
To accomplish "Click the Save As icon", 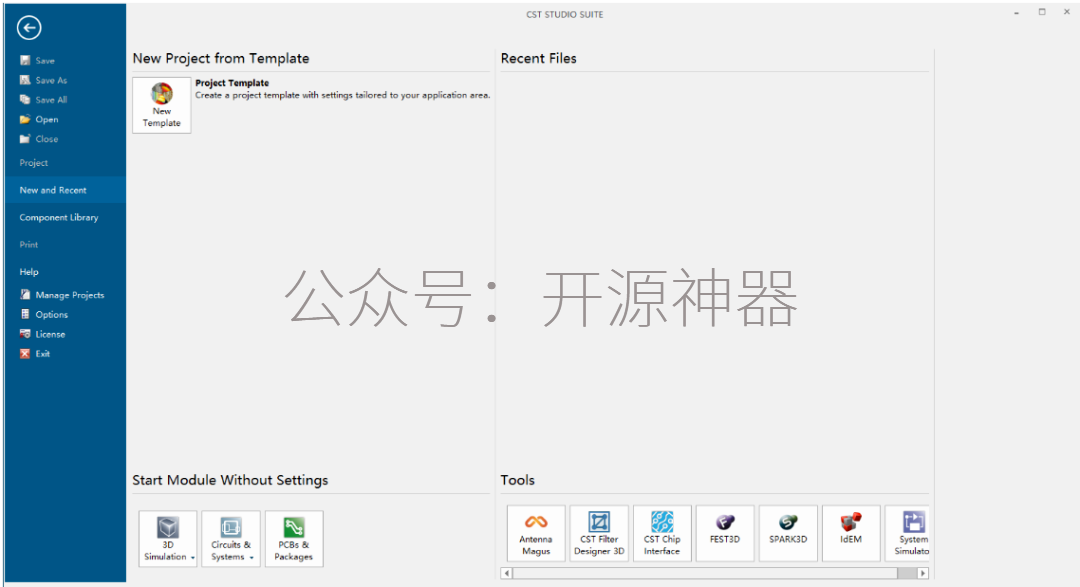I will point(25,80).
